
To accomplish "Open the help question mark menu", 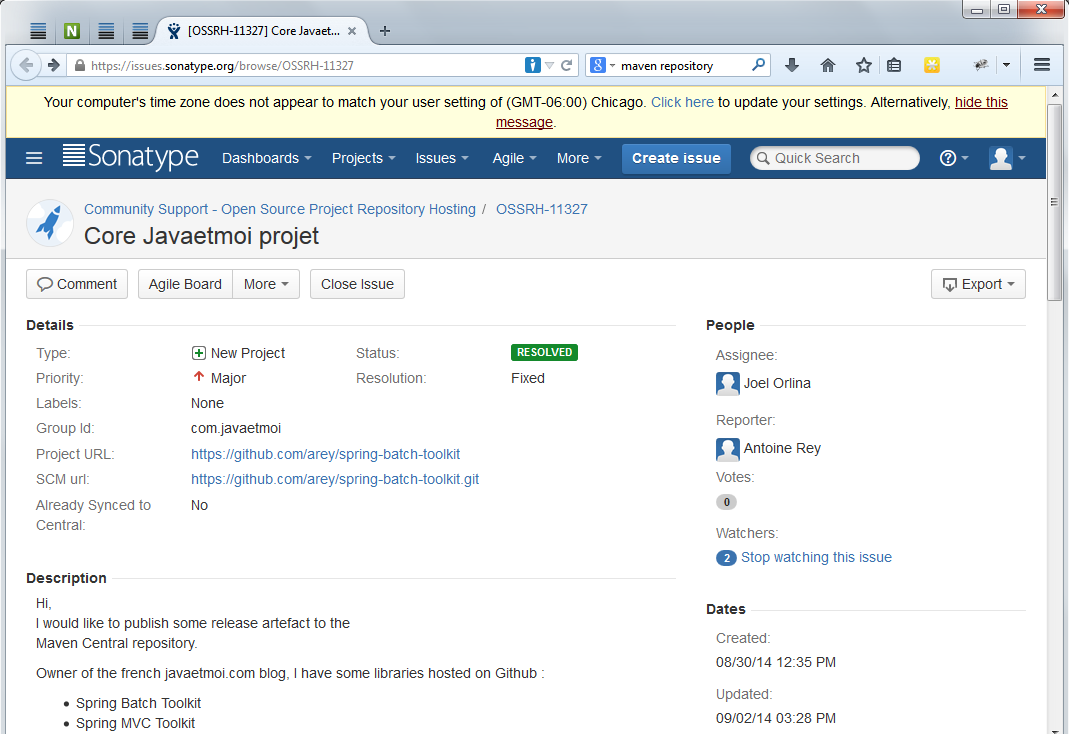I will 954,158.
